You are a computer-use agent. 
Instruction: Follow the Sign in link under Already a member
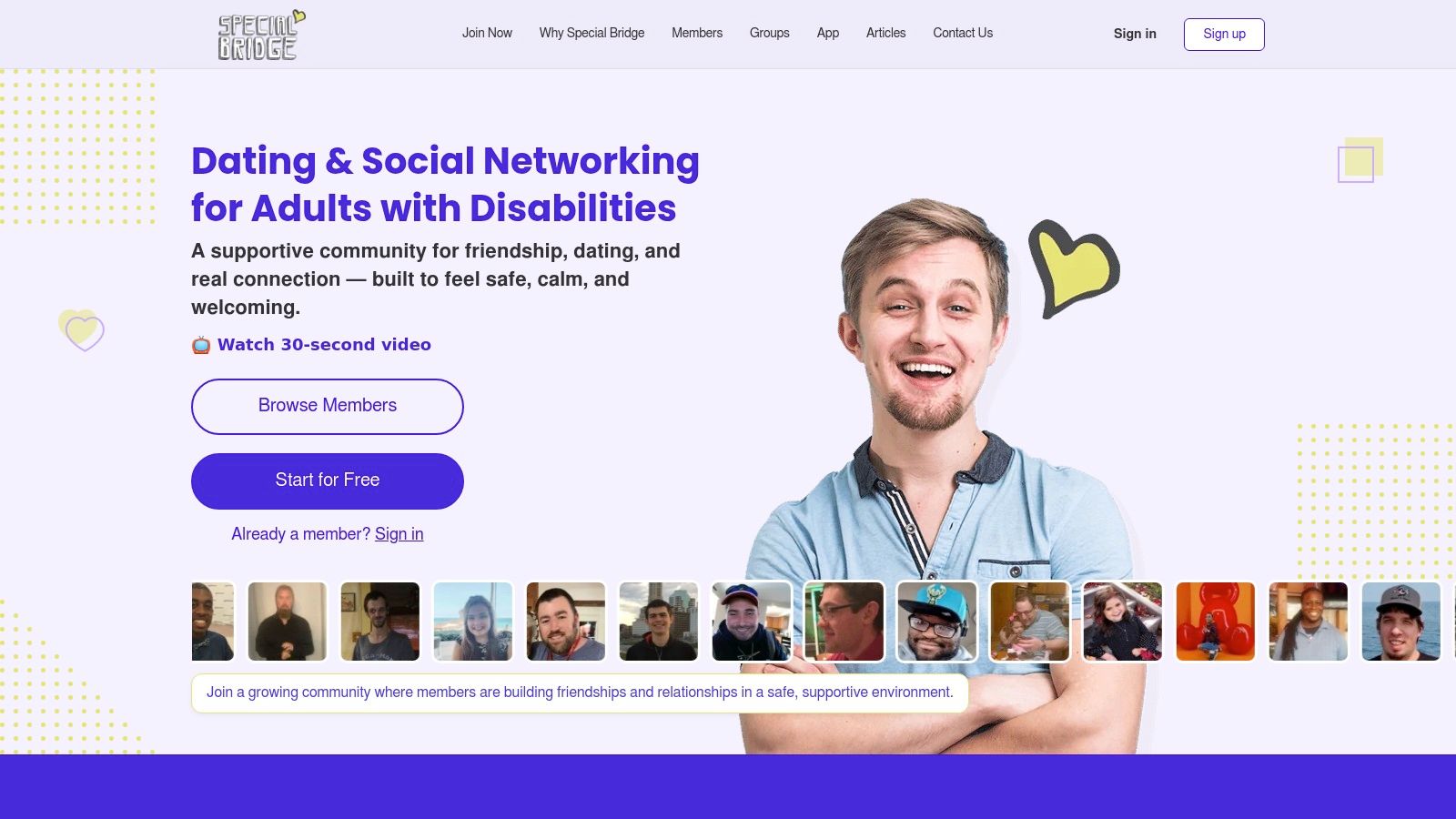click(x=399, y=534)
